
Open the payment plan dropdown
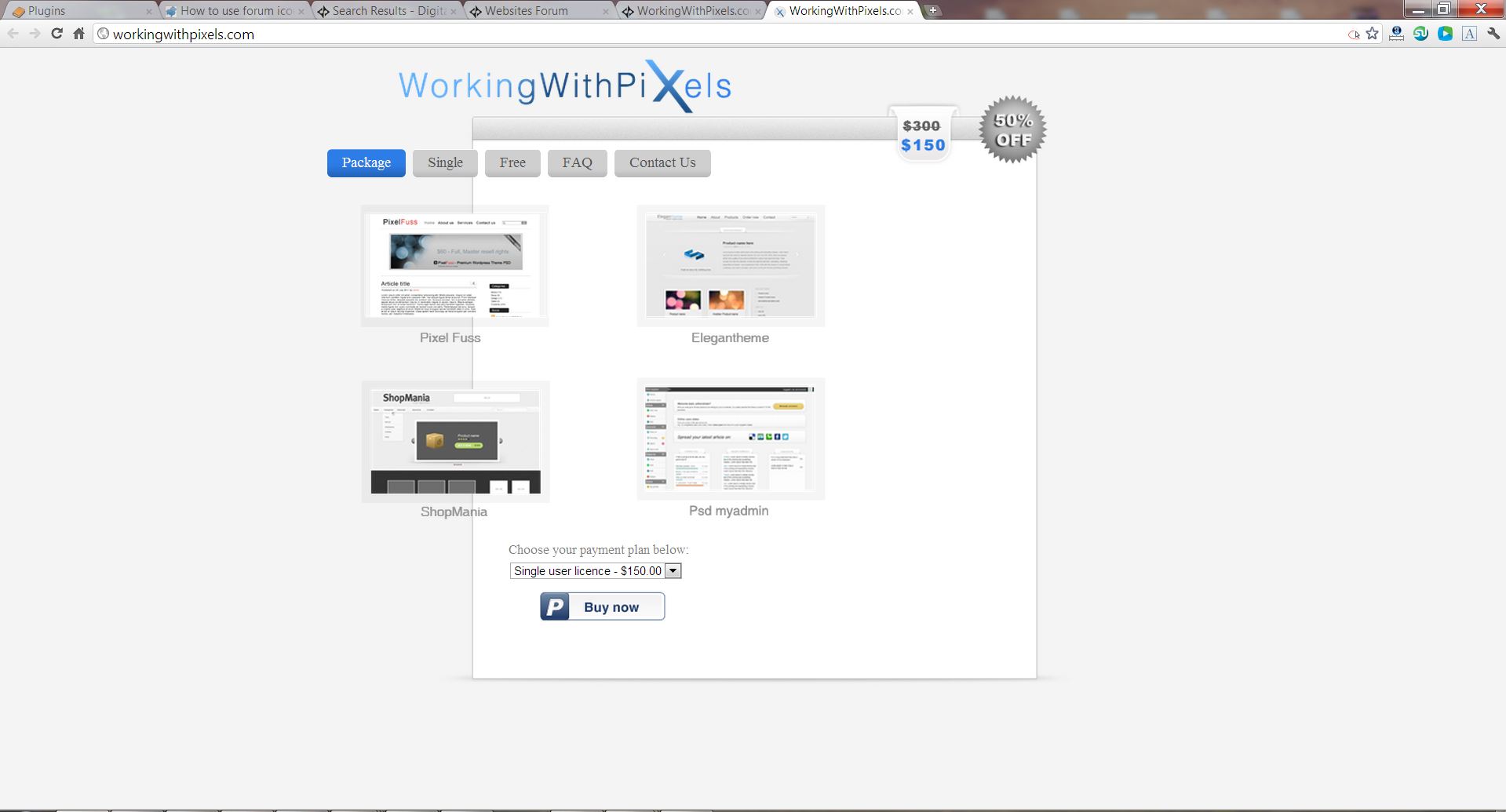tap(596, 571)
